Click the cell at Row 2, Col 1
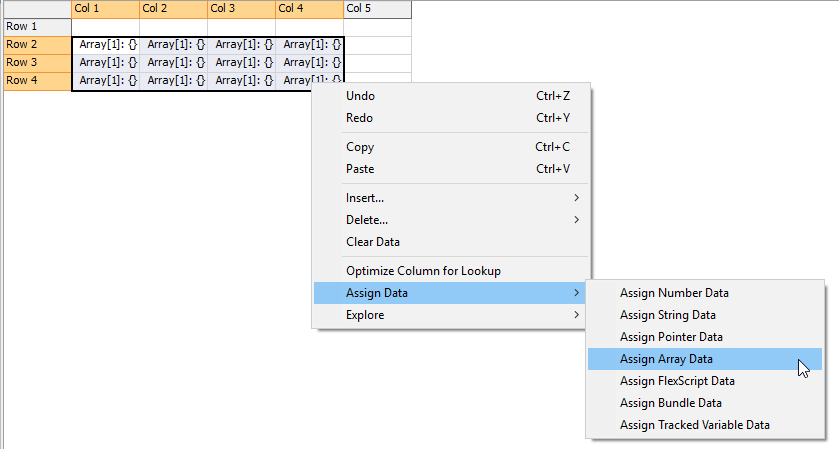This screenshot has width=839, height=449. tap(106, 45)
